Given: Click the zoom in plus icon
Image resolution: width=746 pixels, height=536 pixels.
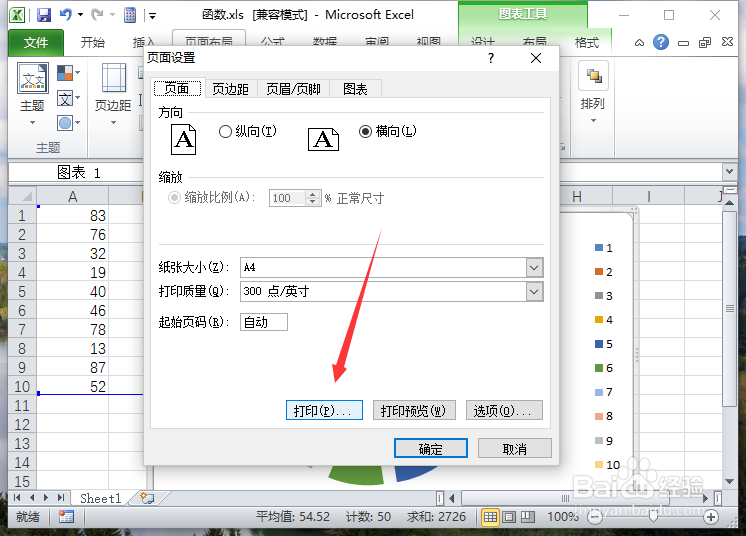Looking at the screenshot, I should [711, 517].
